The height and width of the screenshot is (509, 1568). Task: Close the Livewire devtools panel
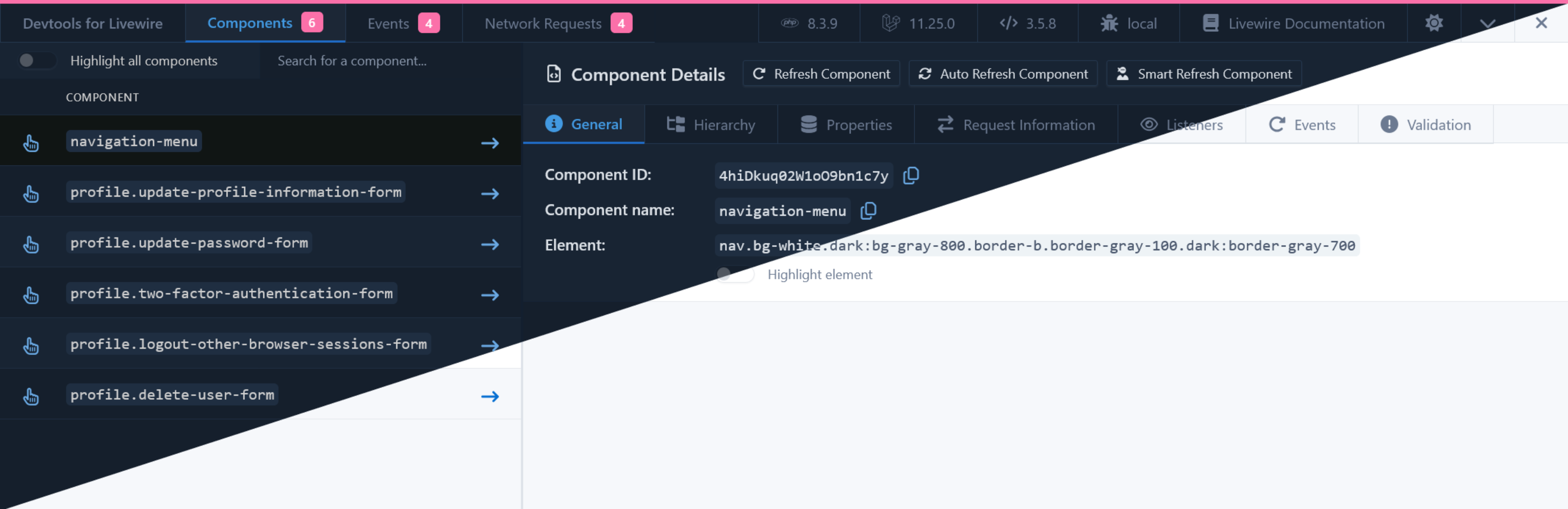click(1541, 23)
